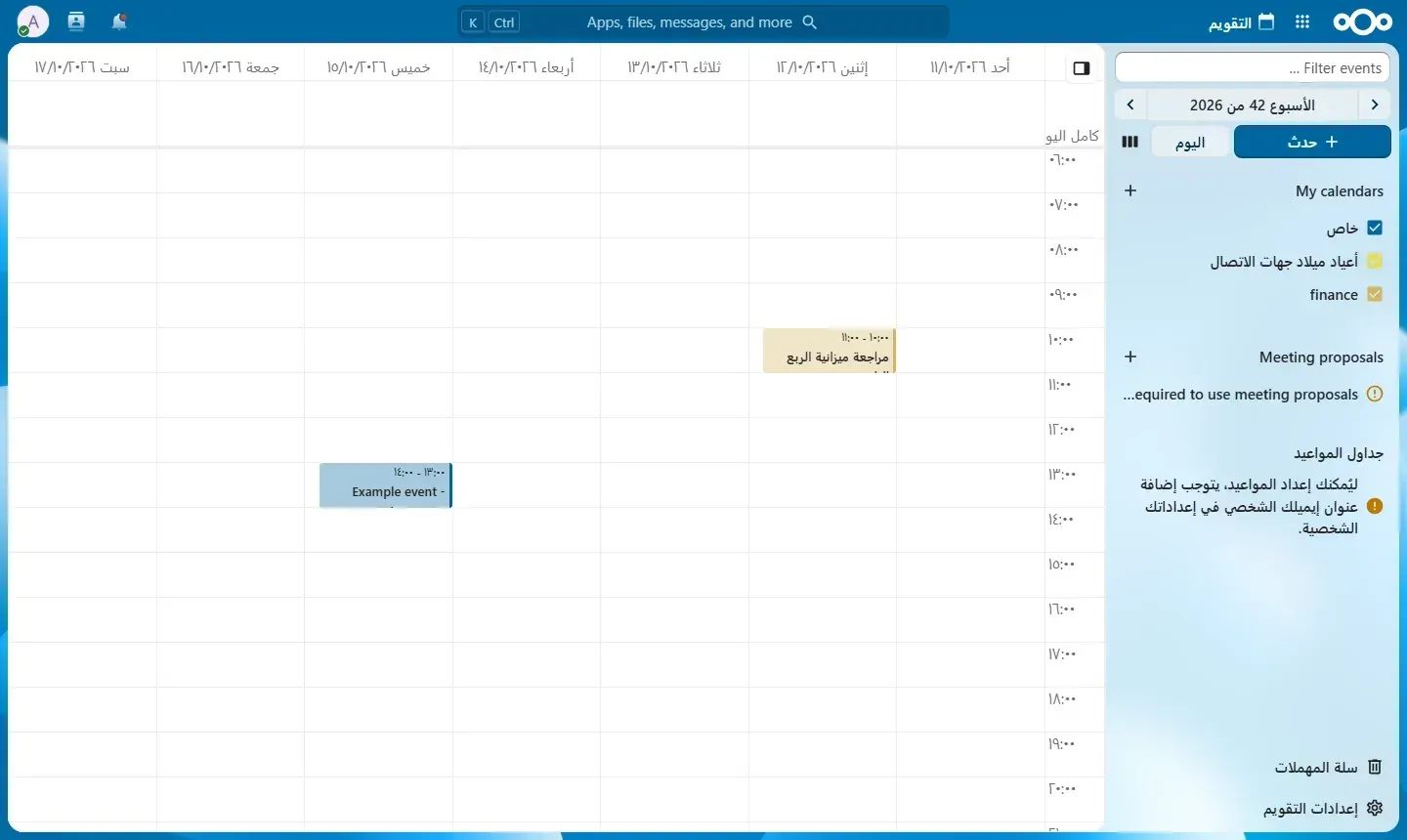Open the app menu grid icon
This screenshot has height=840, width=1407.
click(x=1302, y=21)
